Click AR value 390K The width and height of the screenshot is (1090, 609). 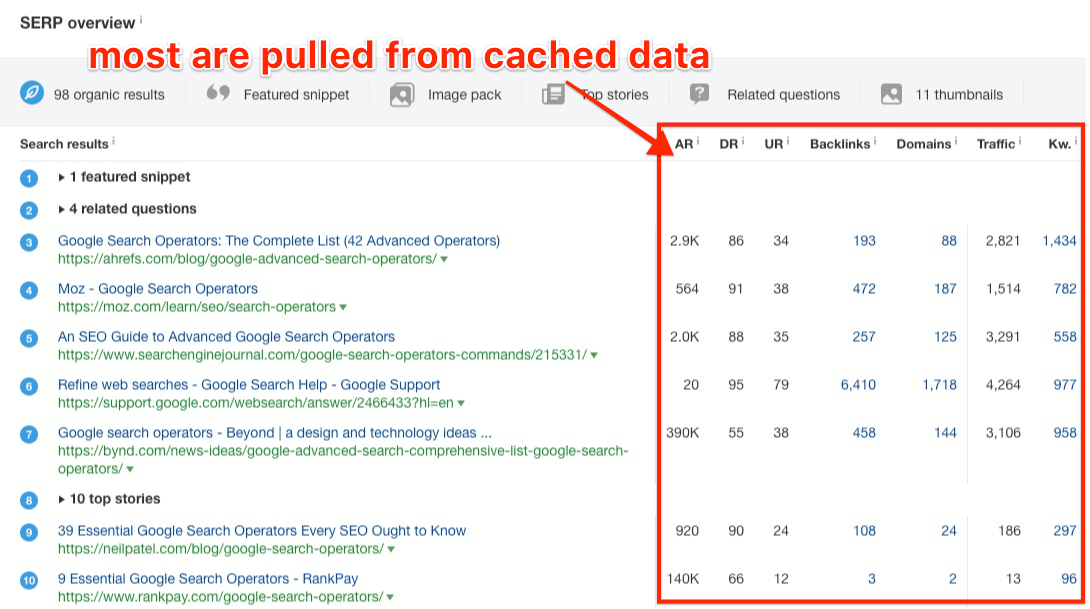click(683, 433)
